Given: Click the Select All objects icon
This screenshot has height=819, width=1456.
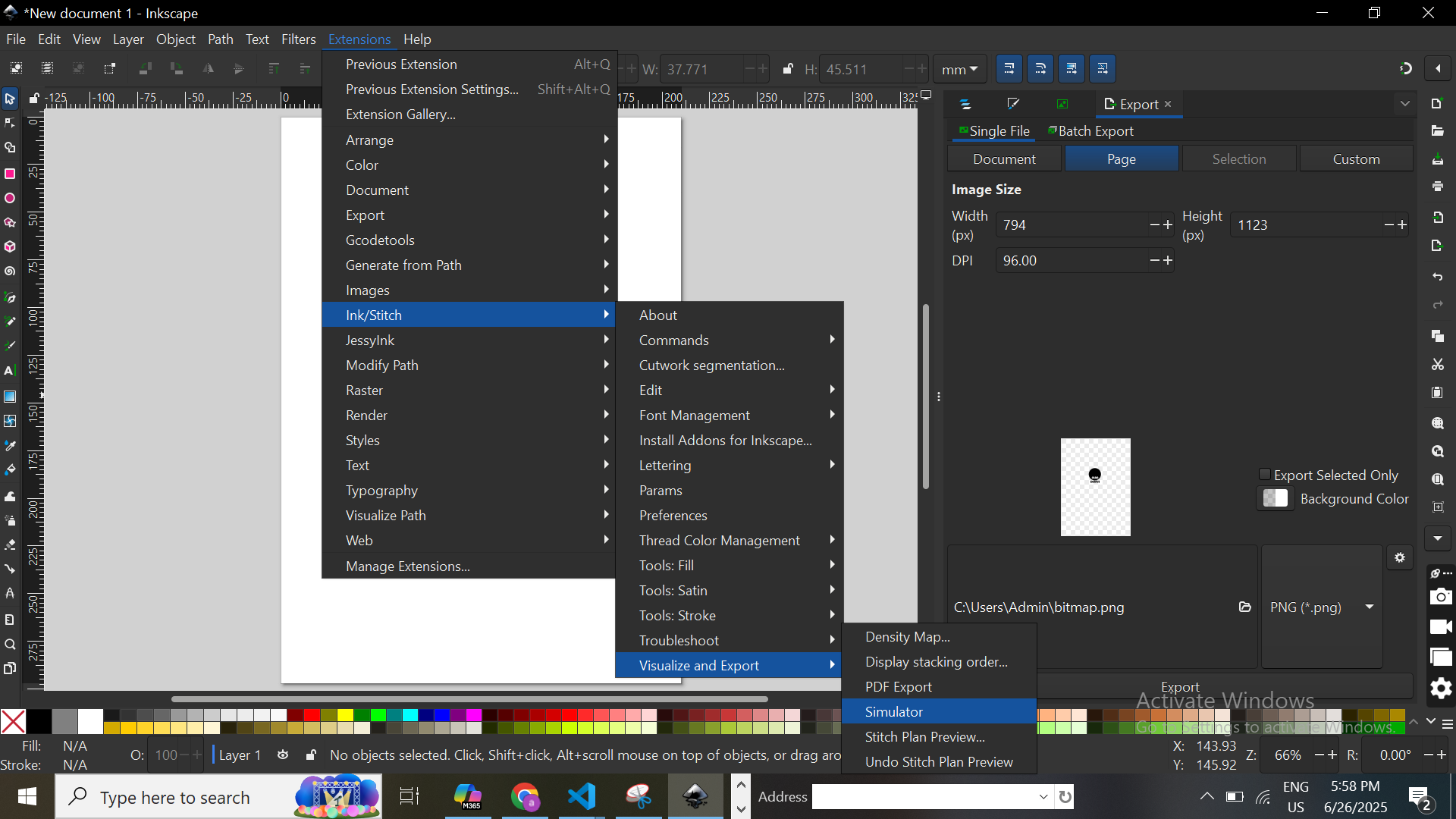Looking at the screenshot, I should coord(16,69).
